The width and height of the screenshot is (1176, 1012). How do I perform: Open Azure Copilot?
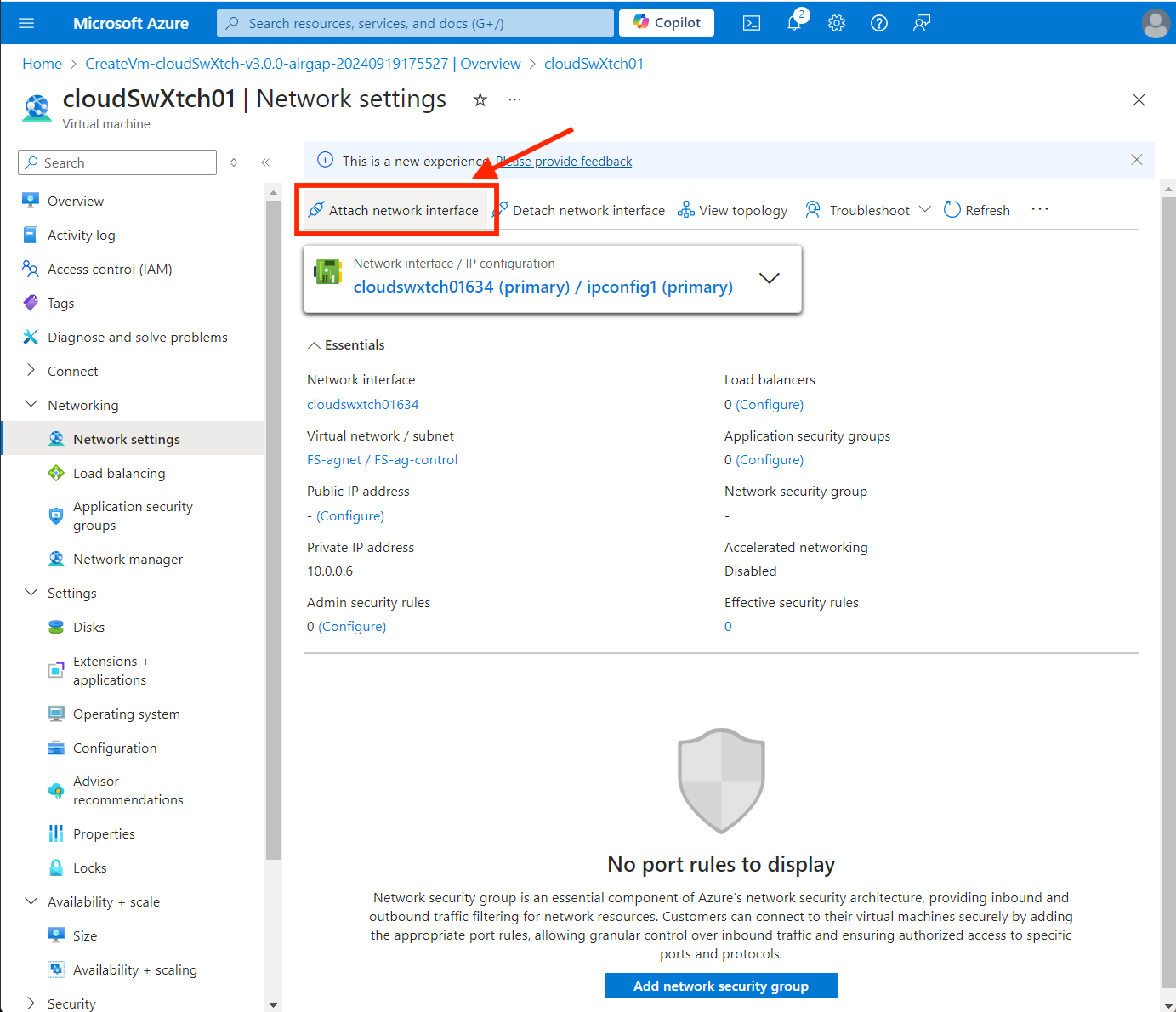click(x=666, y=22)
